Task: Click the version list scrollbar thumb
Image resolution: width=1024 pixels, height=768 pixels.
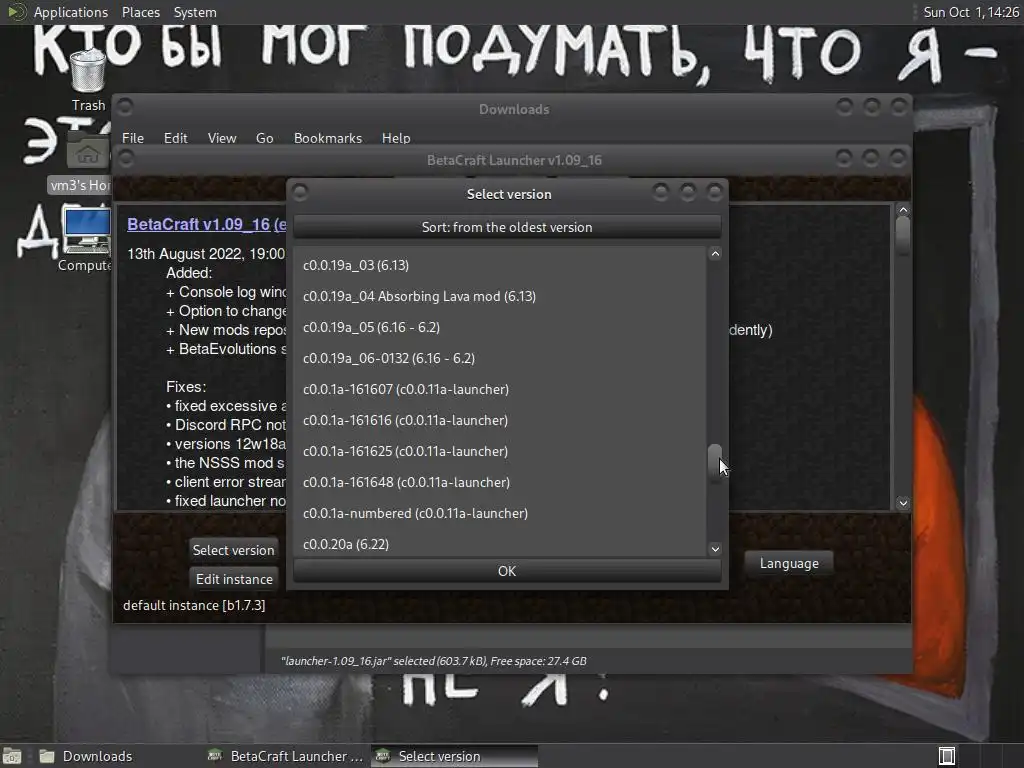Action: 715,463
